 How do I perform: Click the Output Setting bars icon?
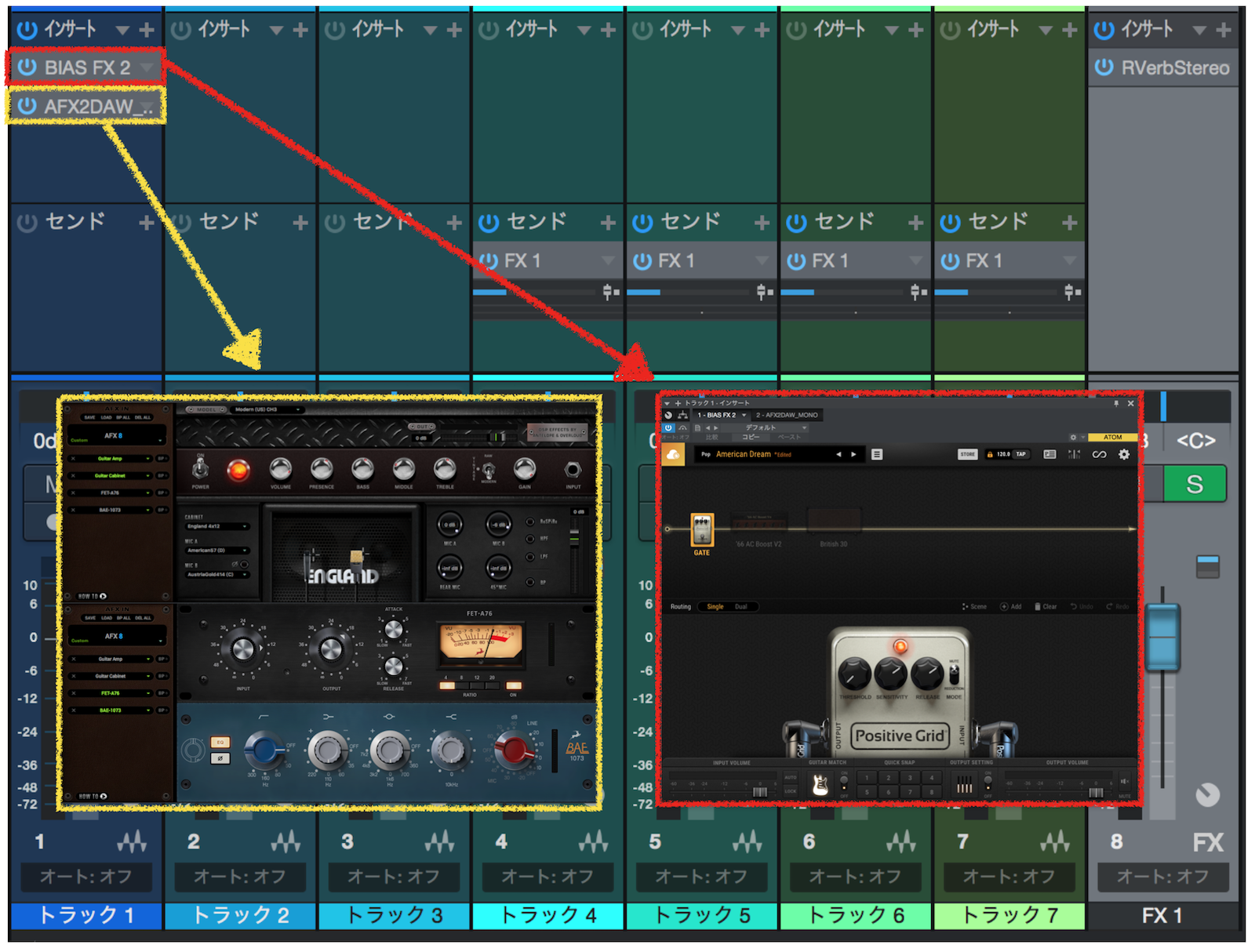pyautogui.click(x=965, y=785)
